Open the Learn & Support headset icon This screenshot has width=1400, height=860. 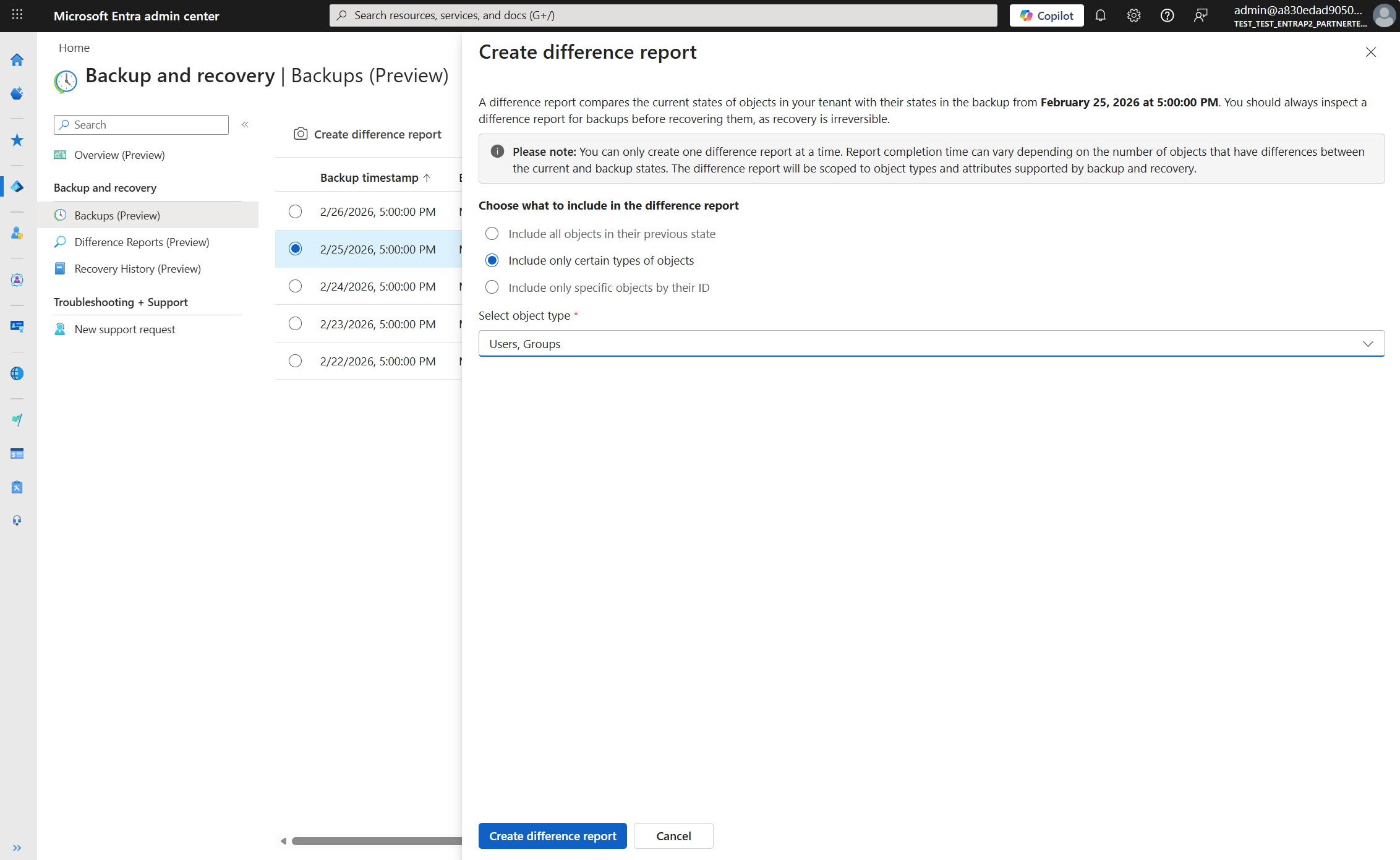pos(17,519)
